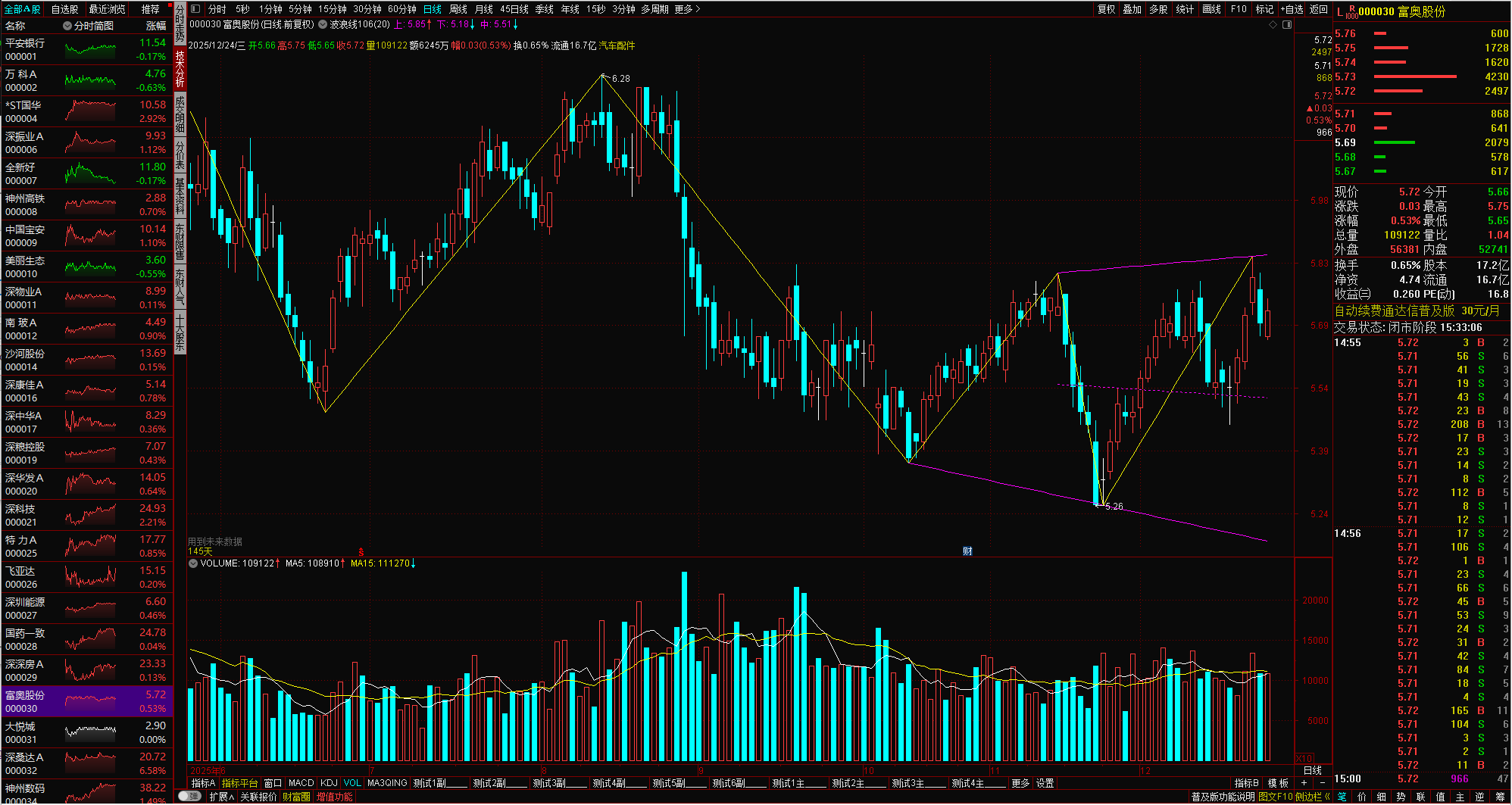Click 设置 in indicator tab row
Screen dimensions: 1512x805
[x=1045, y=783]
